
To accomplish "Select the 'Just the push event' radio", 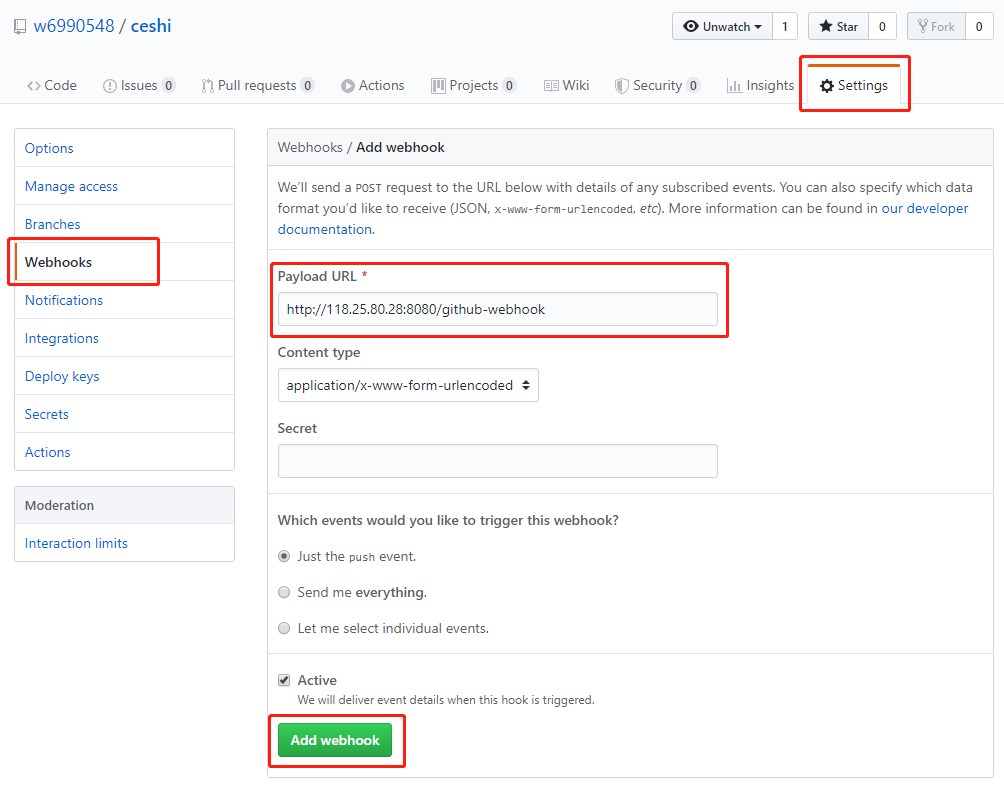I will click(284, 556).
